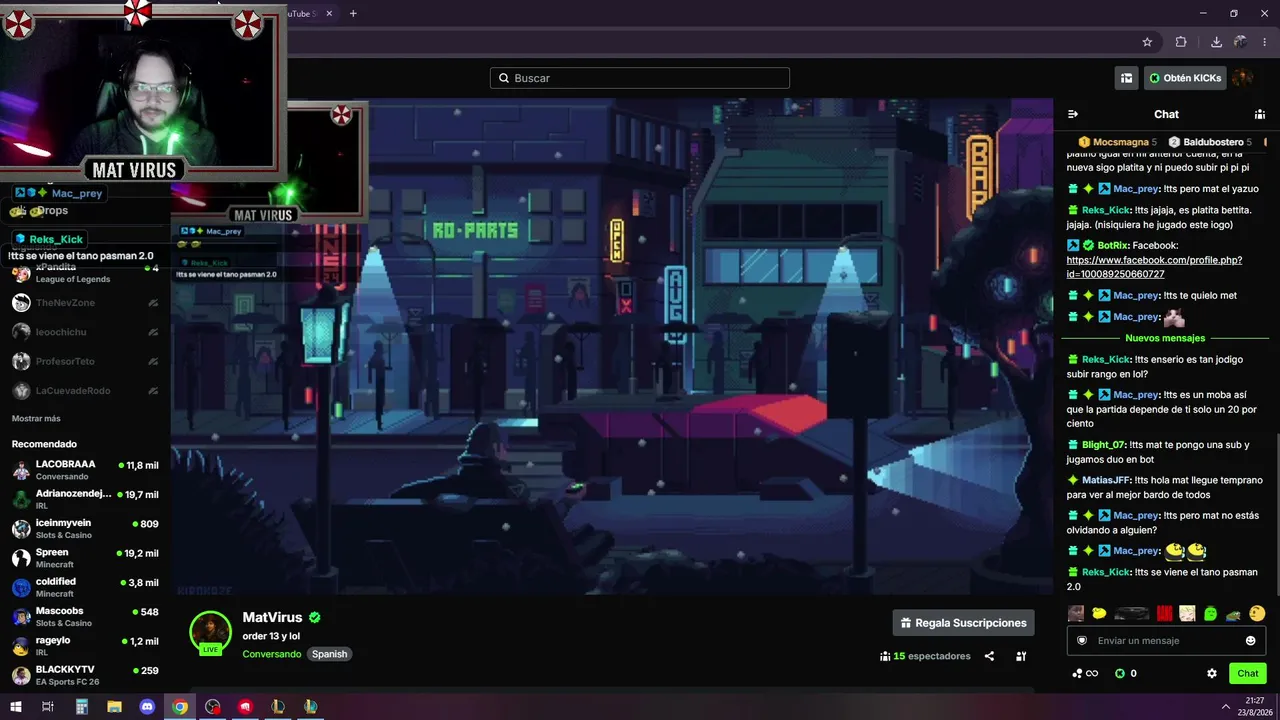Viewport: 1280px width, 720px height.
Task: Open BLACKKYTV recommended channel
Action: pyautogui.click(x=85, y=675)
